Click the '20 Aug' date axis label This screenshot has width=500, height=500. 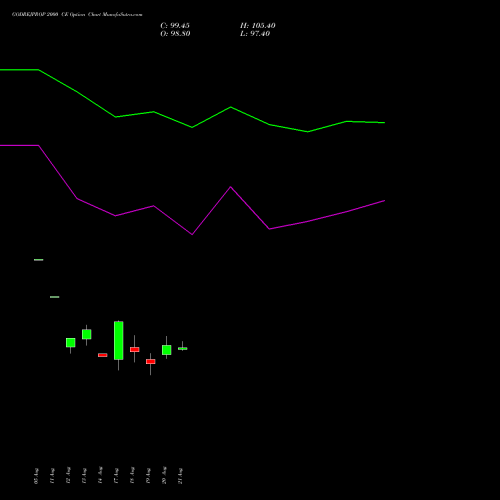point(164,476)
